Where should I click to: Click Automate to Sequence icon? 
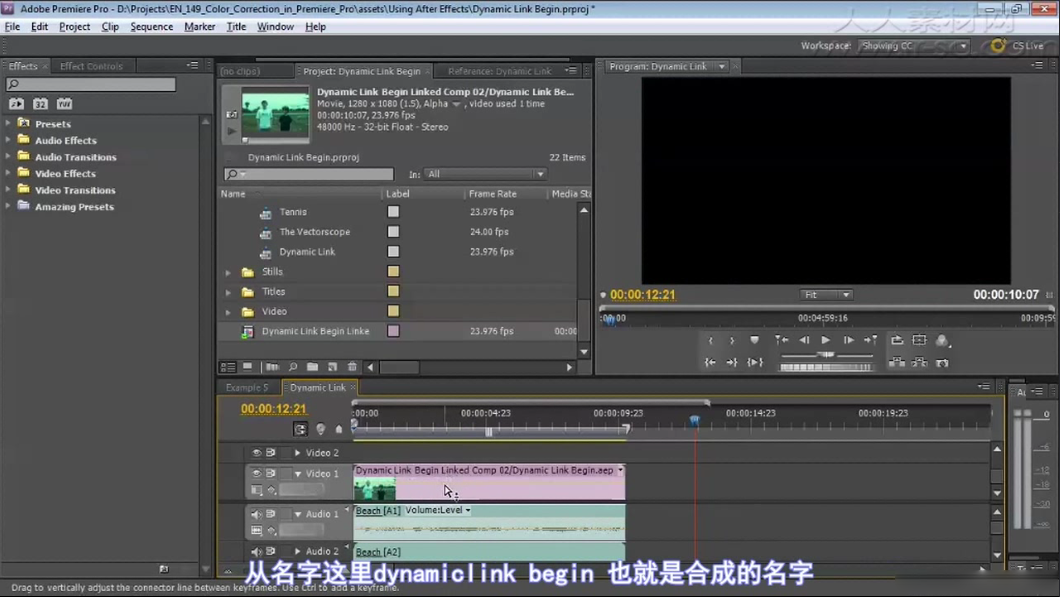272,367
